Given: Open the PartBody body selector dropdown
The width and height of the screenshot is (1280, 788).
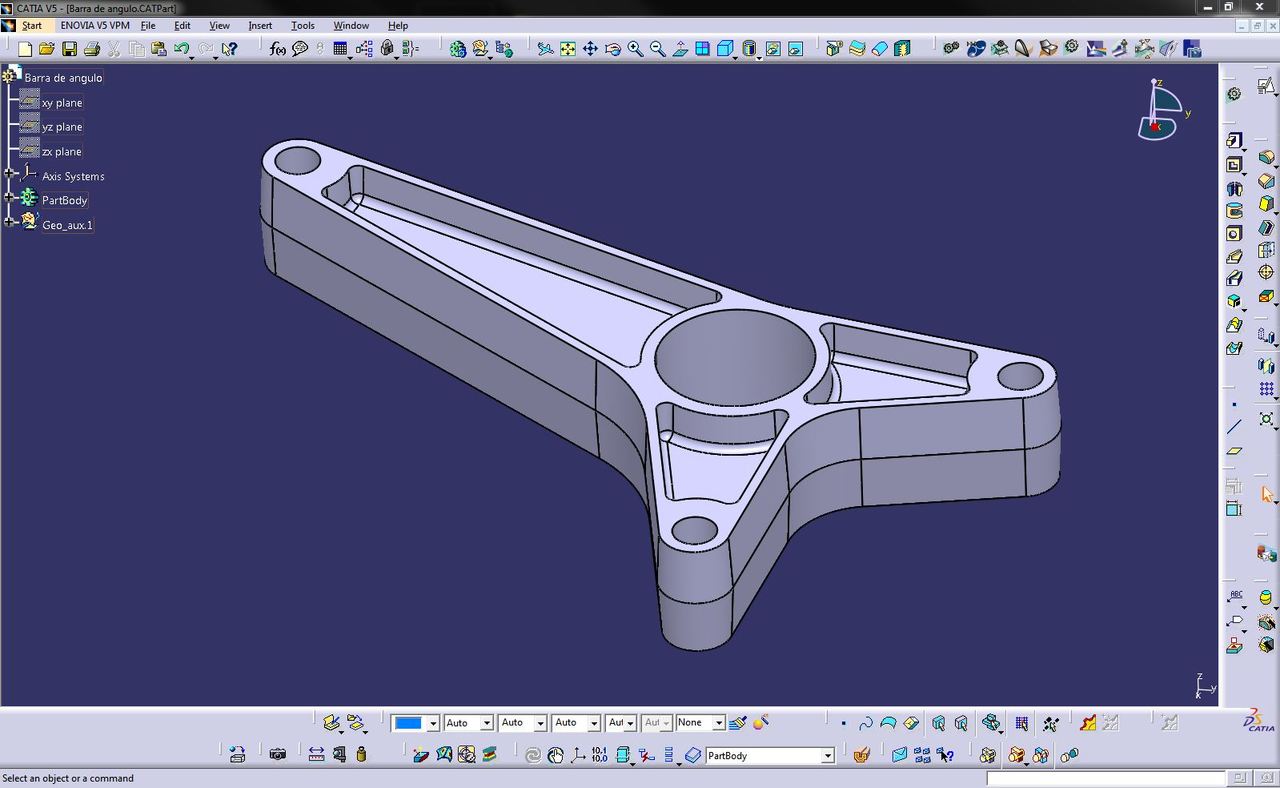Looking at the screenshot, I should [x=828, y=756].
